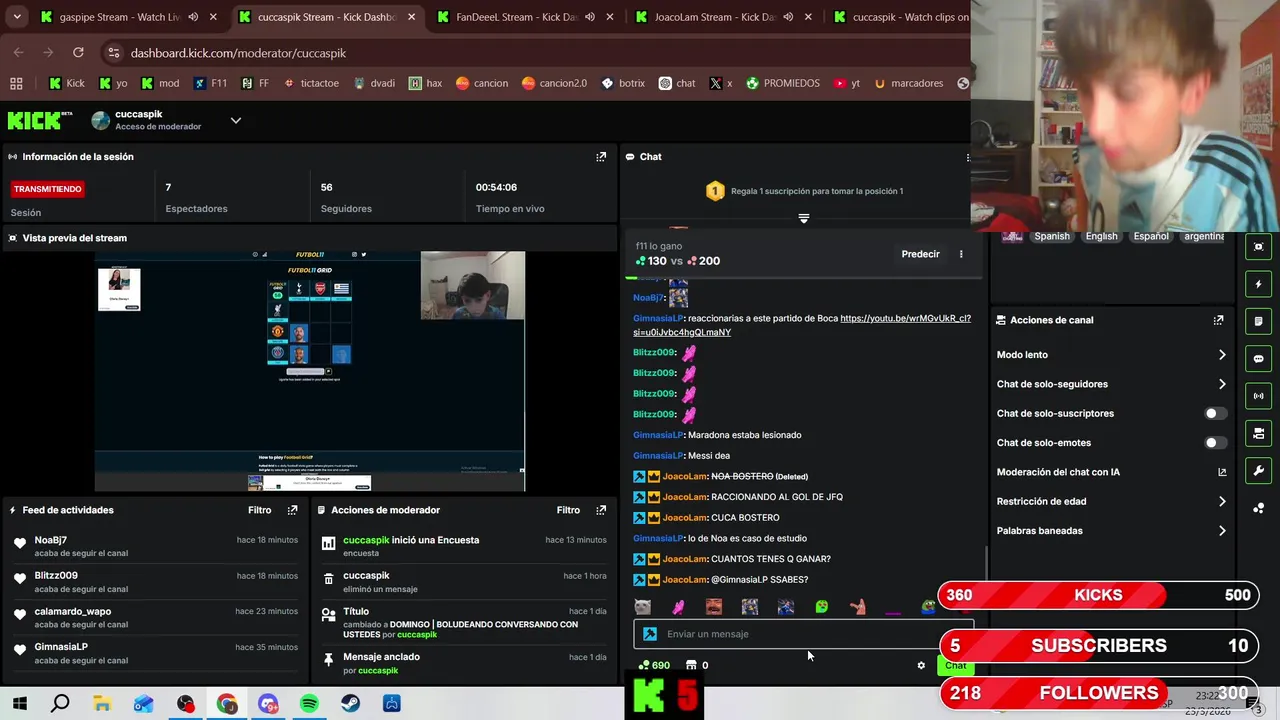Click the chat bubble sidebar icon
This screenshot has height=720, width=1280.
[x=1258, y=359]
